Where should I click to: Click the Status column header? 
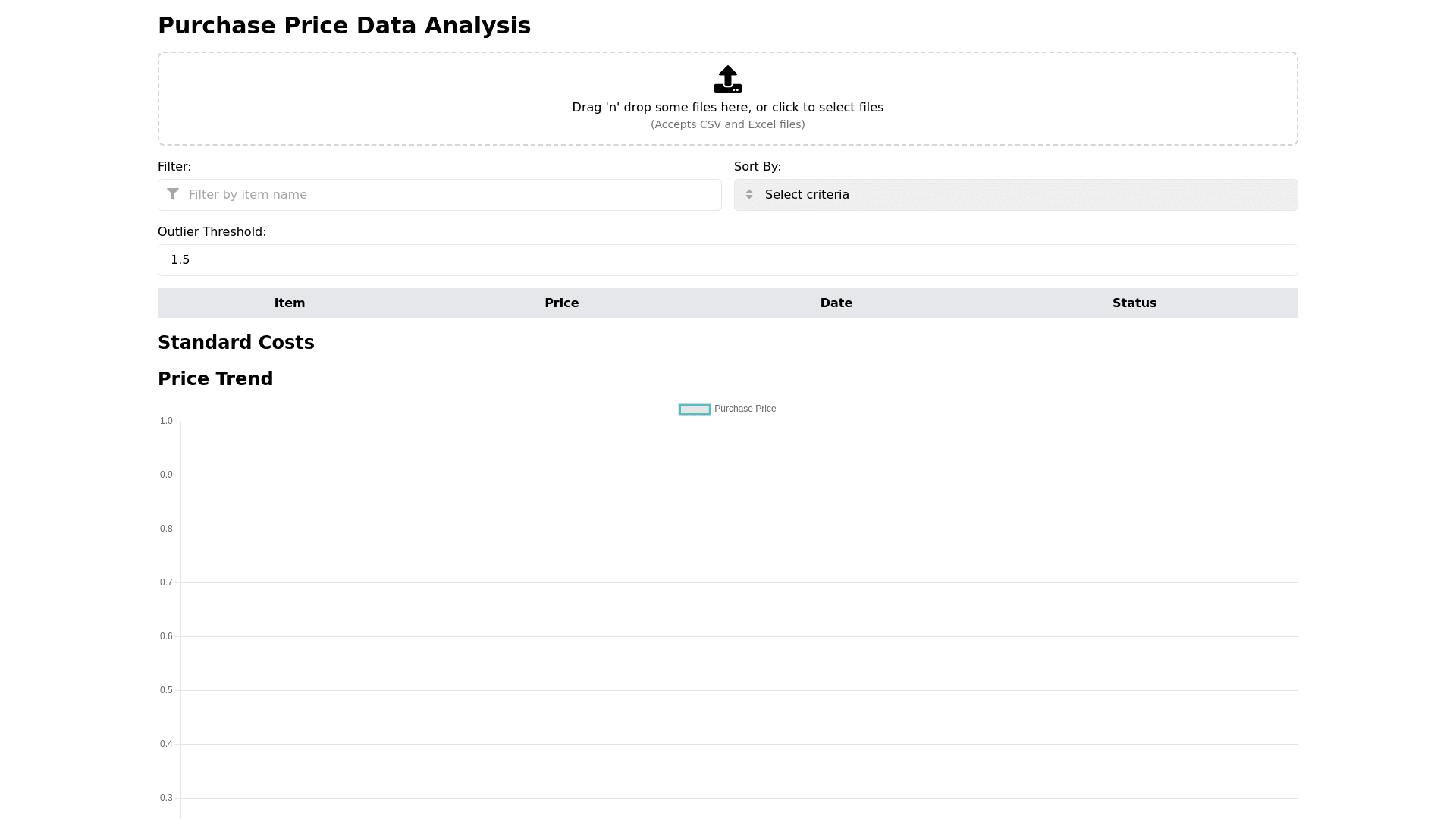click(1134, 303)
